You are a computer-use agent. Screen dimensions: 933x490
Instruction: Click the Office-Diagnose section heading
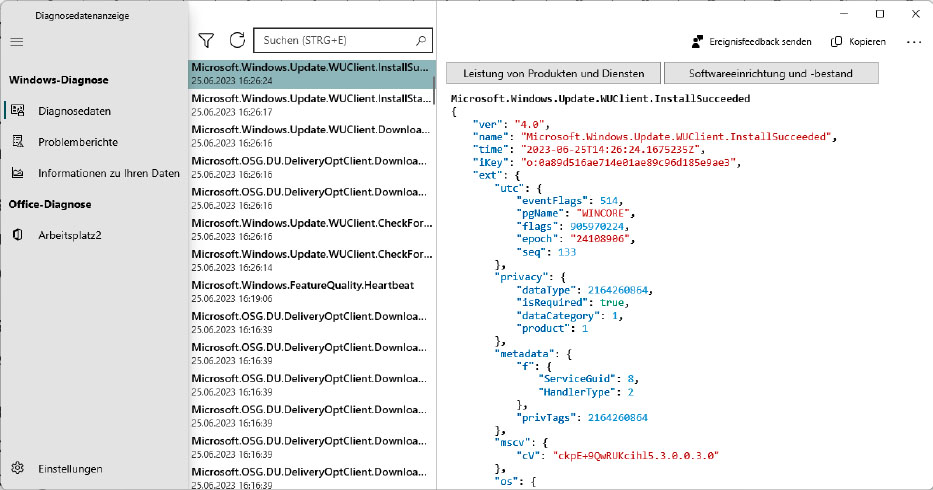50,204
